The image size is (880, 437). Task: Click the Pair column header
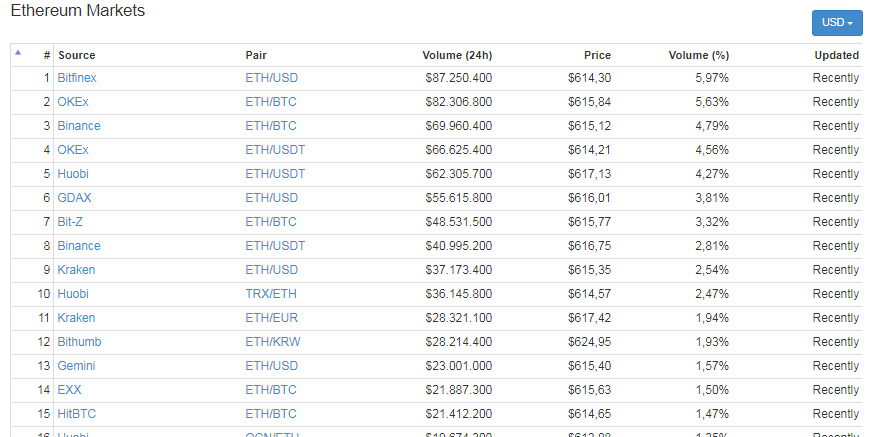(256, 55)
